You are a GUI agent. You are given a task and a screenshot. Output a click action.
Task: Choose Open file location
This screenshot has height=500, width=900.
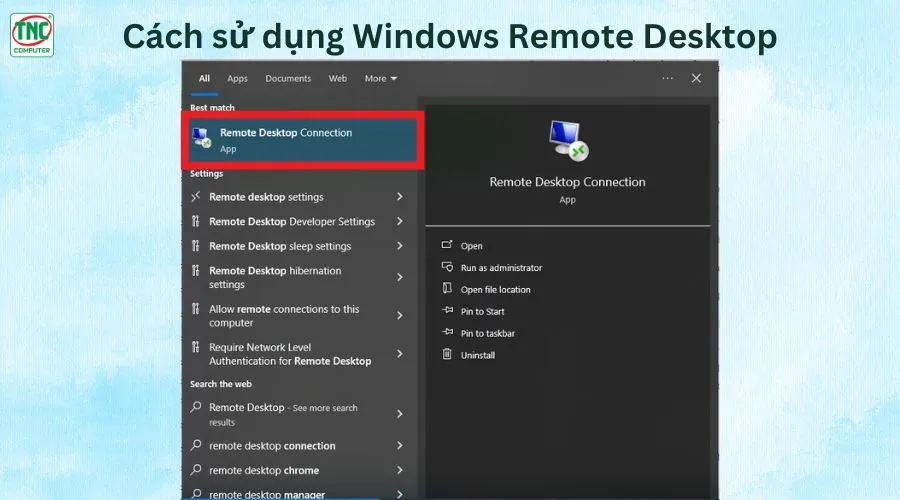click(495, 289)
